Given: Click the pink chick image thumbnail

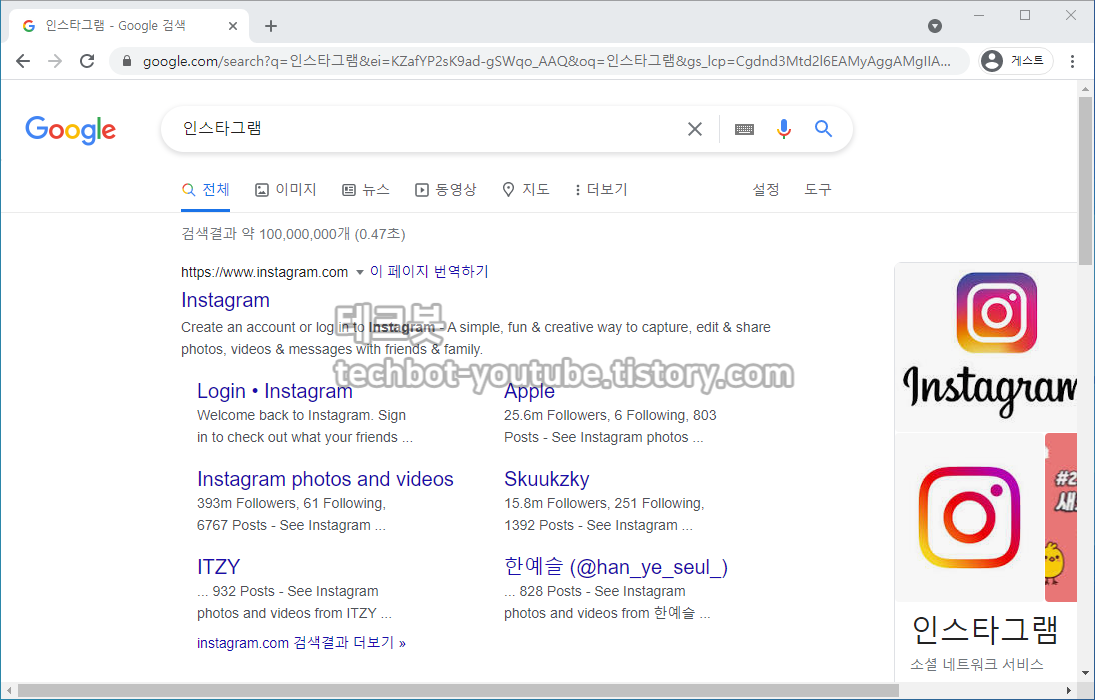Looking at the screenshot, I should pyautogui.click(x=1061, y=518).
